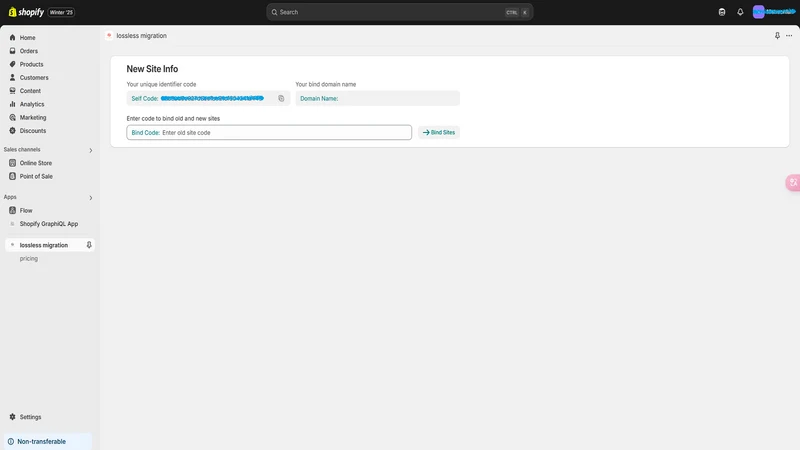Click the Non-transferable info icon
This screenshot has width=800, height=450.
[x=11, y=441]
